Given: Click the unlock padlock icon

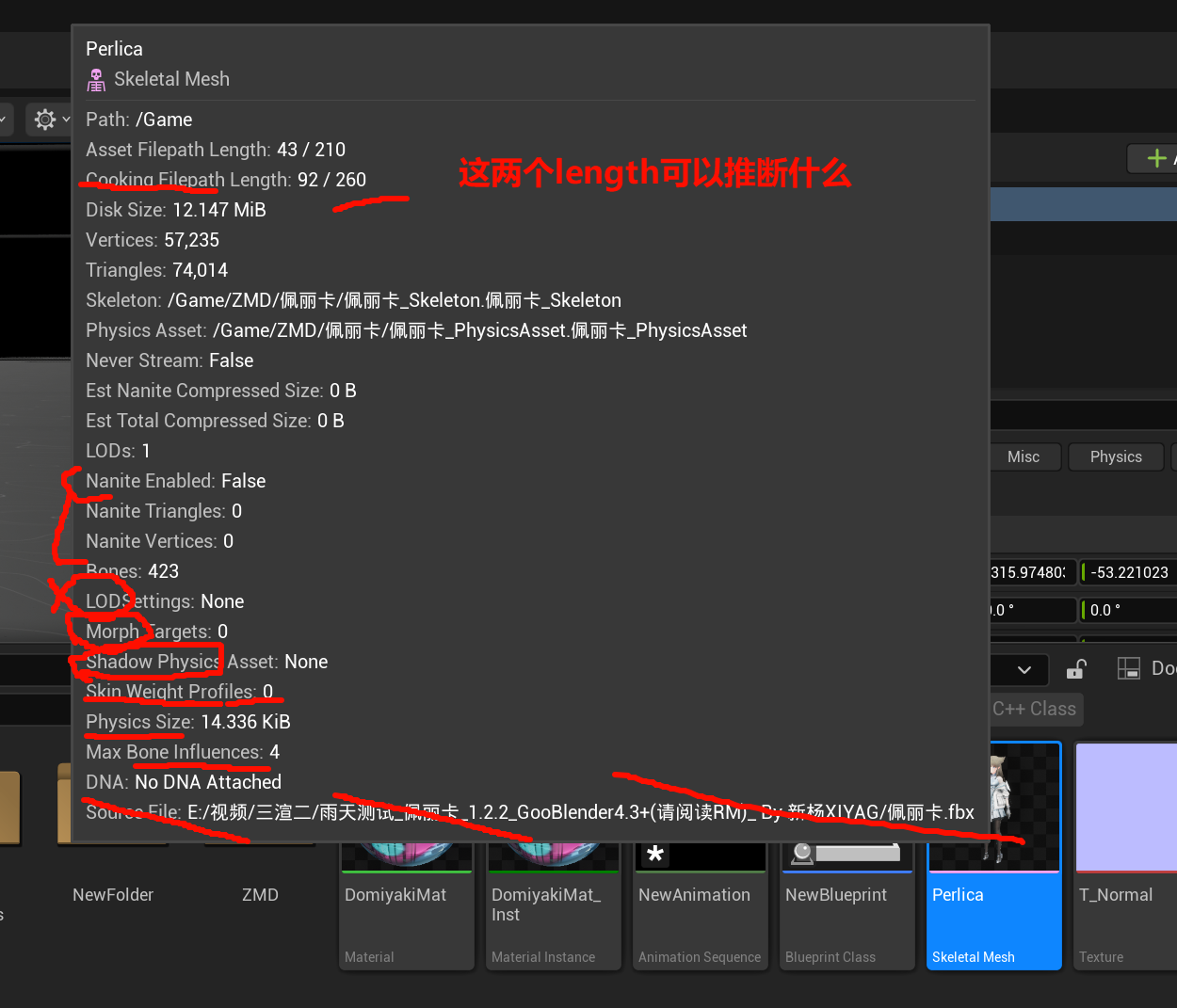Looking at the screenshot, I should coord(1075,669).
